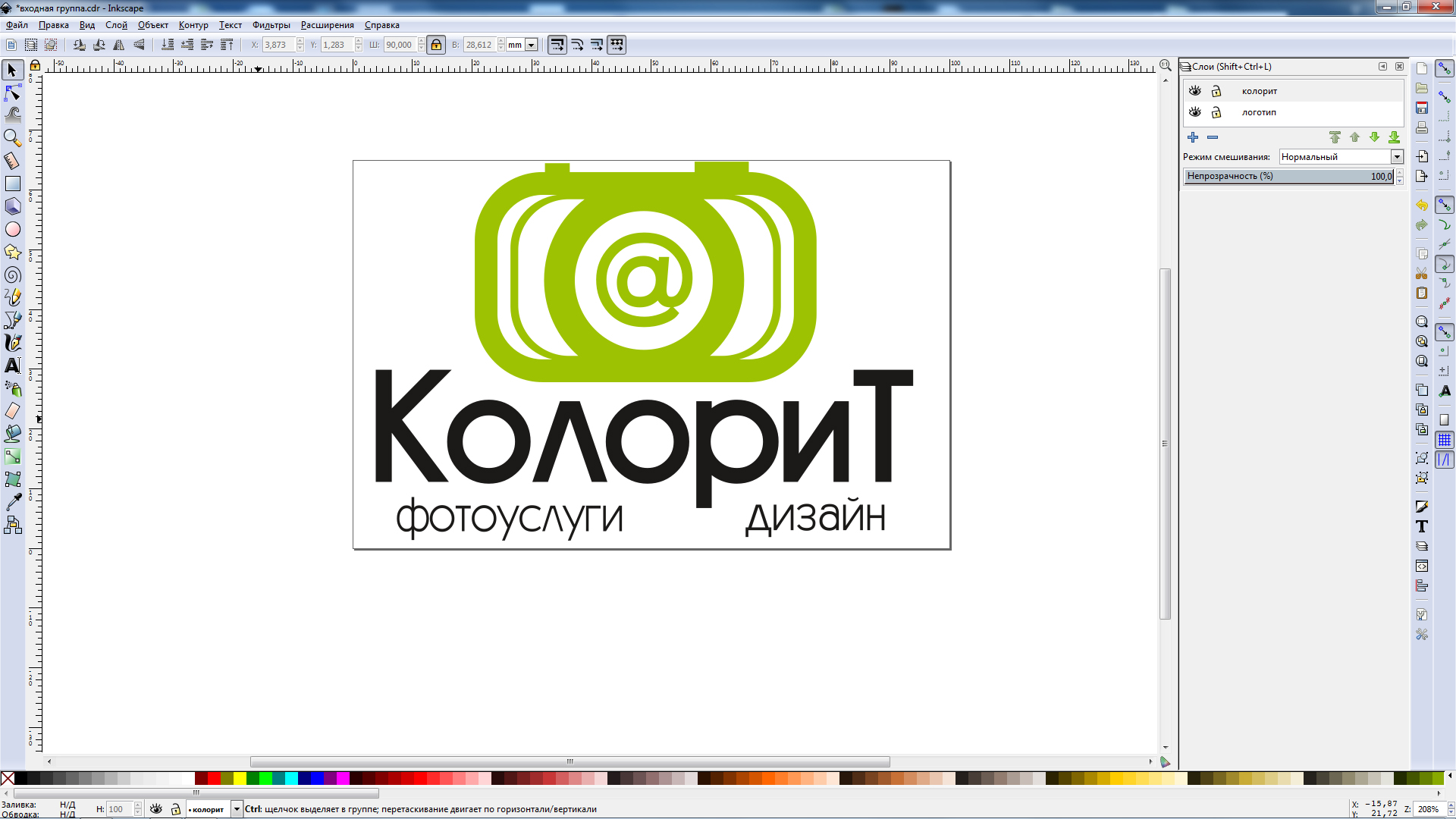Screen dimensions: 1456x819
Task: Expand the current layer selector in the status bar
Action: click(x=237, y=809)
